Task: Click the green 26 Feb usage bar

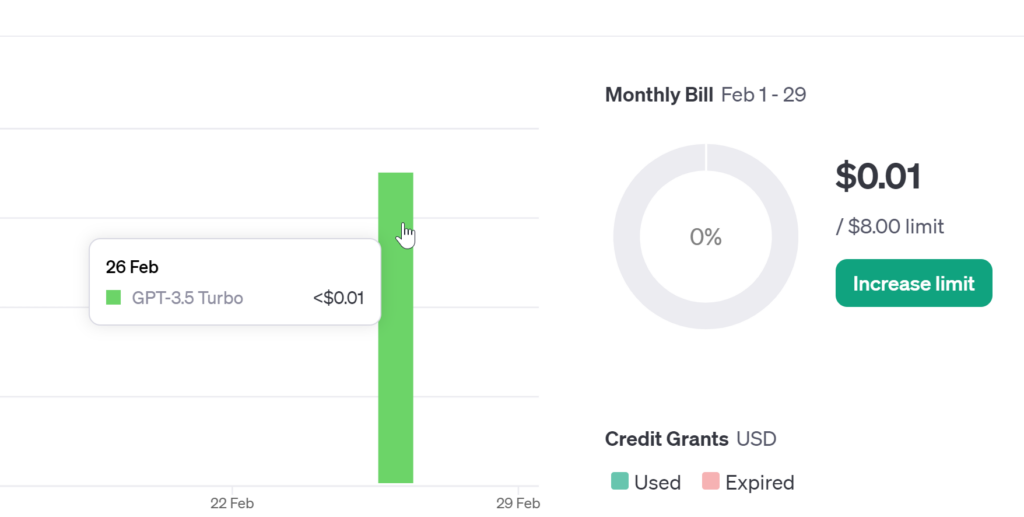Action: [x=396, y=328]
